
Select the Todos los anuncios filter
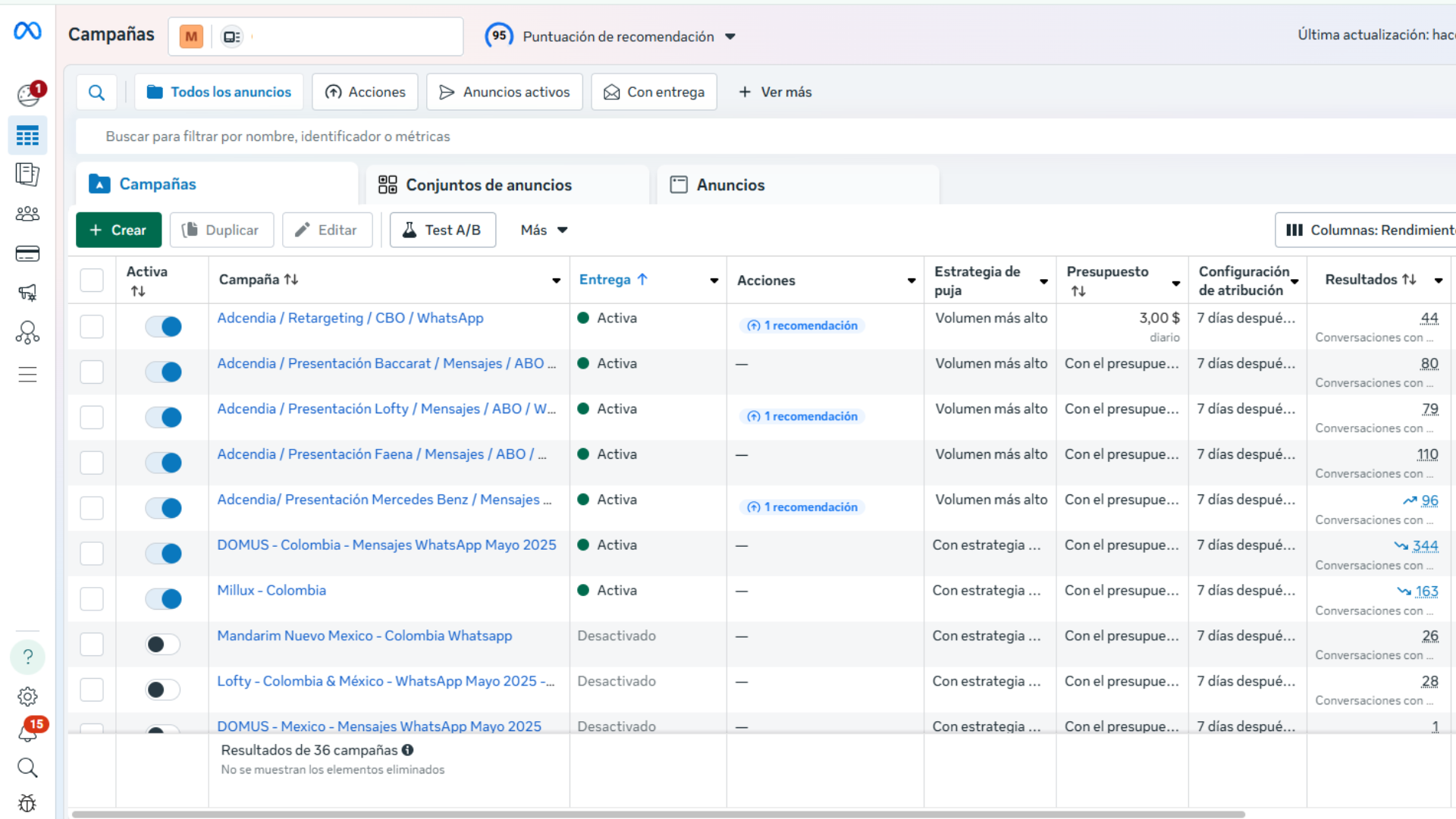219,93
